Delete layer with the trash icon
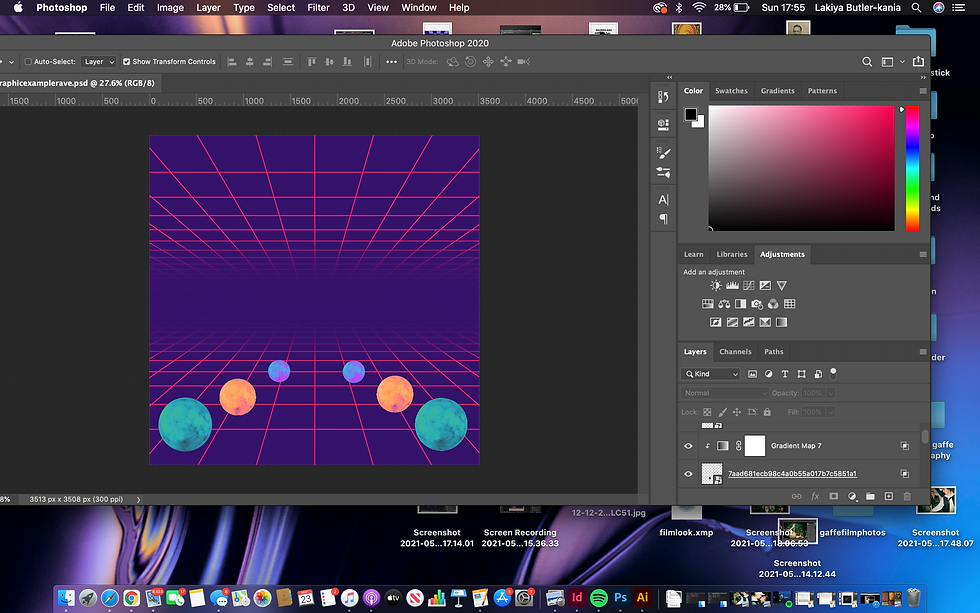The image size is (980, 613). click(907, 496)
